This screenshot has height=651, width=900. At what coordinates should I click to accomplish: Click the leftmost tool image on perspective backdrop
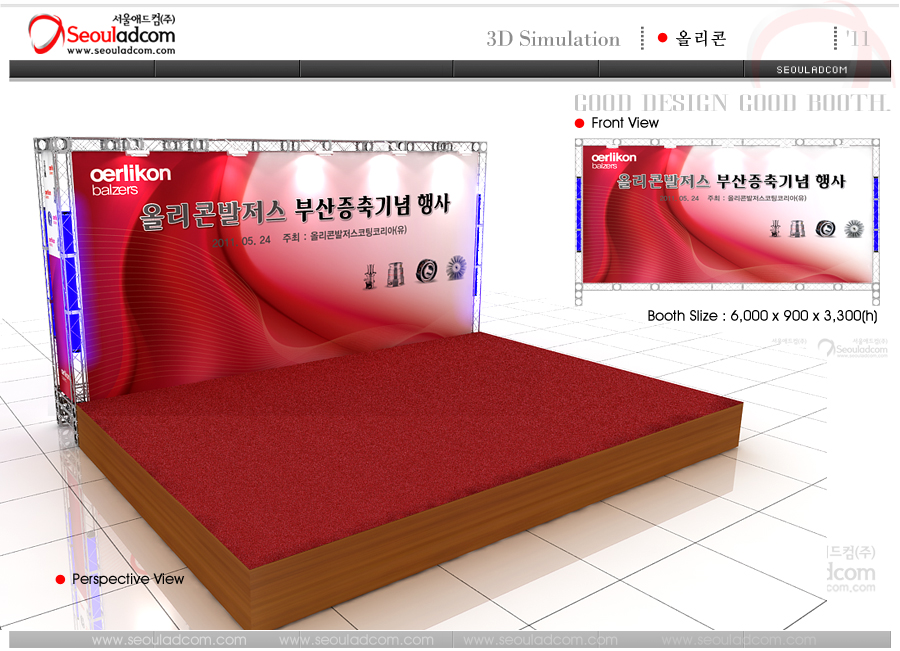tap(371, 275)
